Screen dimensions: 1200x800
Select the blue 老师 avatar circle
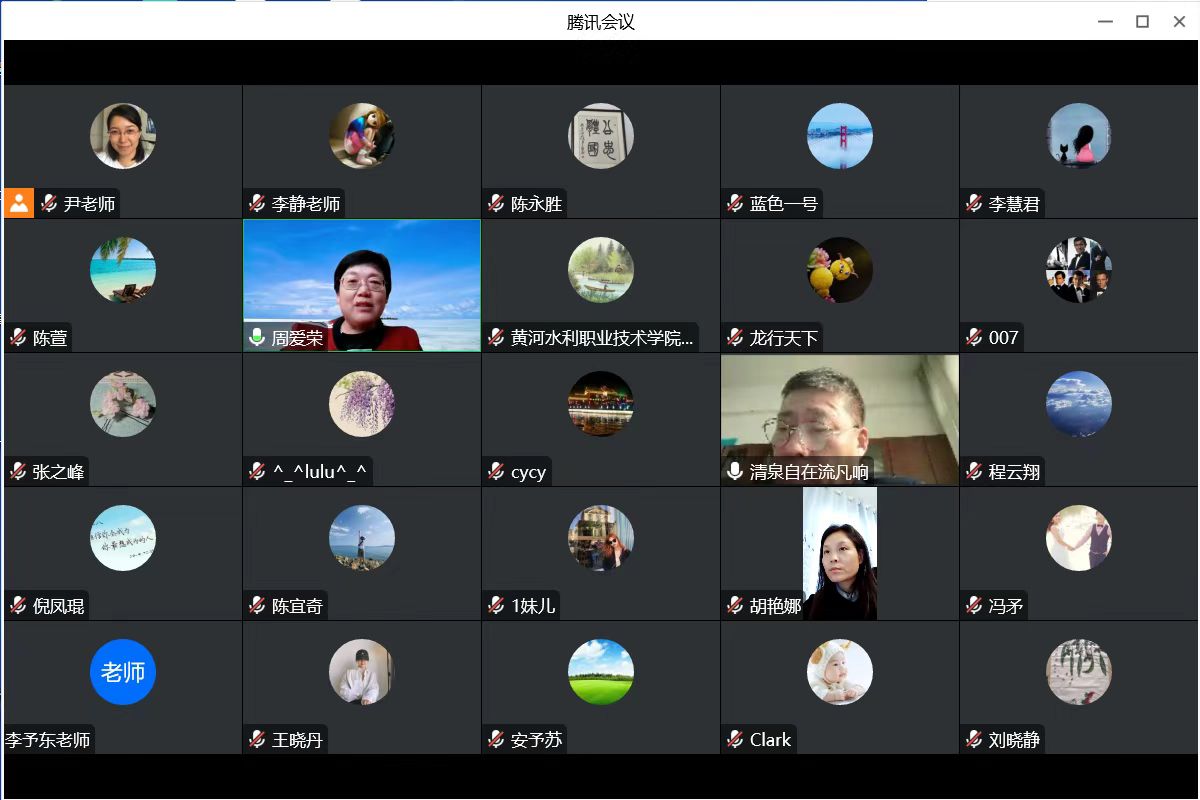point(123,672)
